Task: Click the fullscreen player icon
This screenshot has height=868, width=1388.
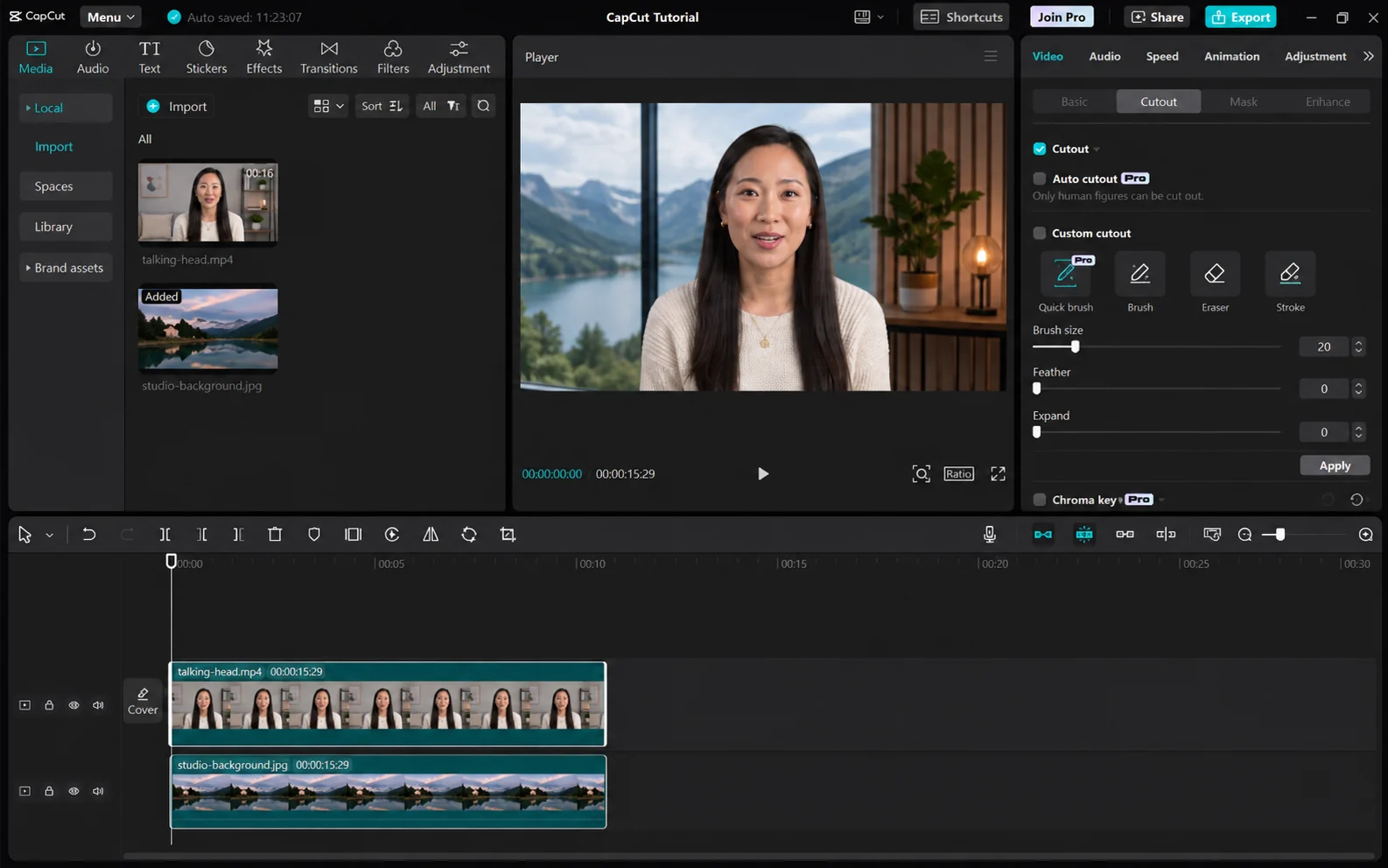Action: [998, 473]
